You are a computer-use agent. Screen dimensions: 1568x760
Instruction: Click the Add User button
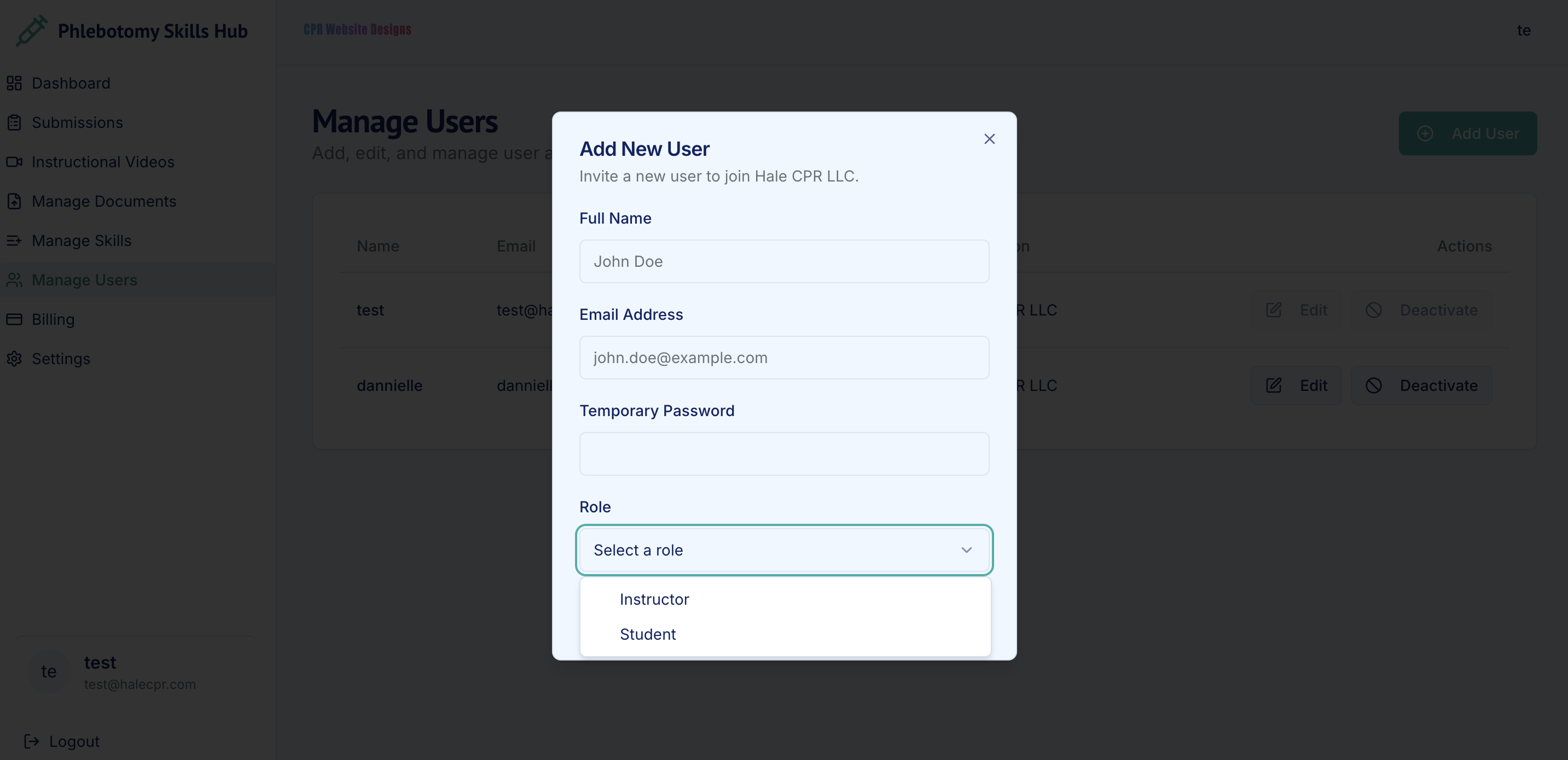(x=1467, y=133)
